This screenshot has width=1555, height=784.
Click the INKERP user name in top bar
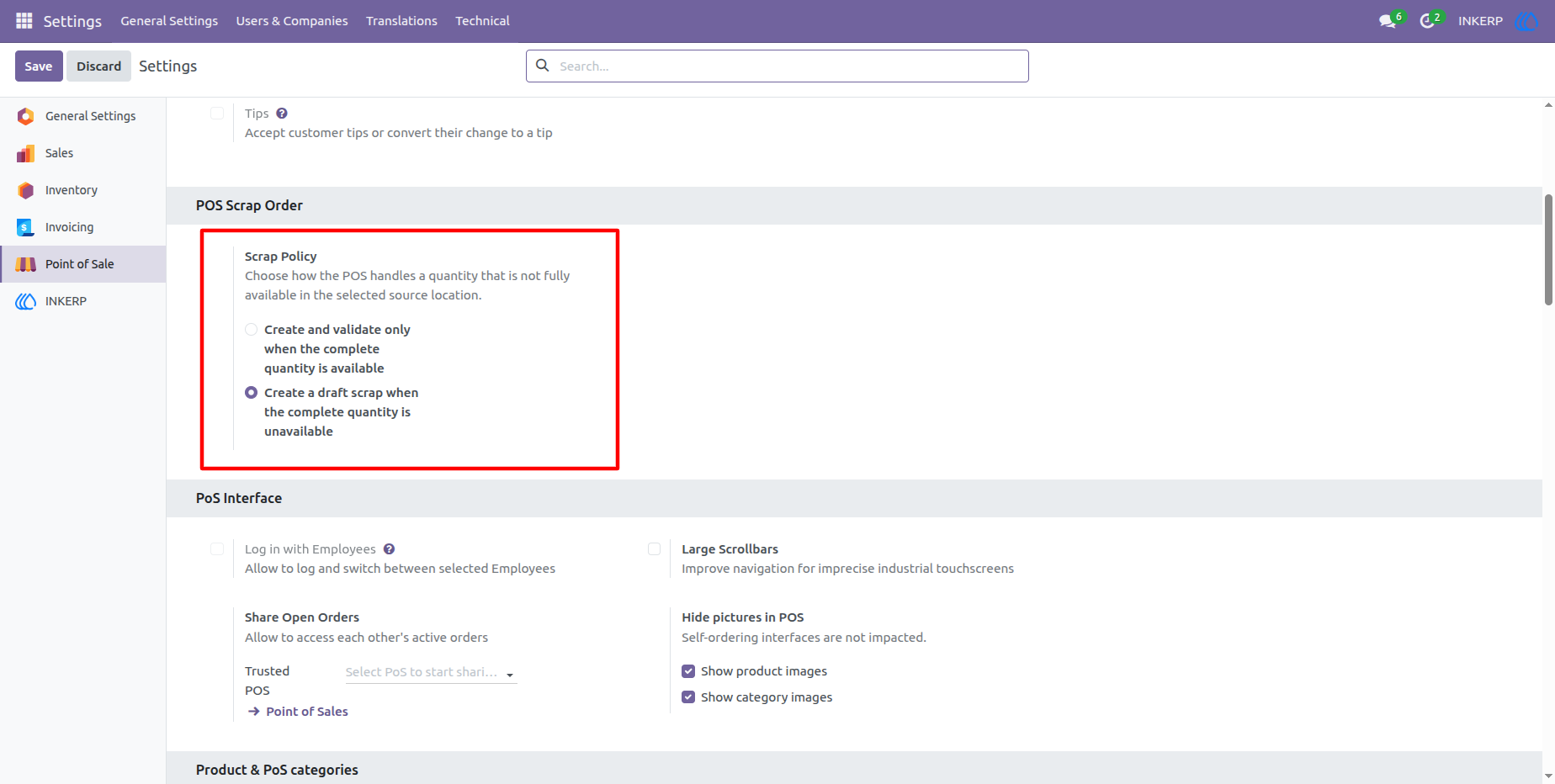point(1480,21)
